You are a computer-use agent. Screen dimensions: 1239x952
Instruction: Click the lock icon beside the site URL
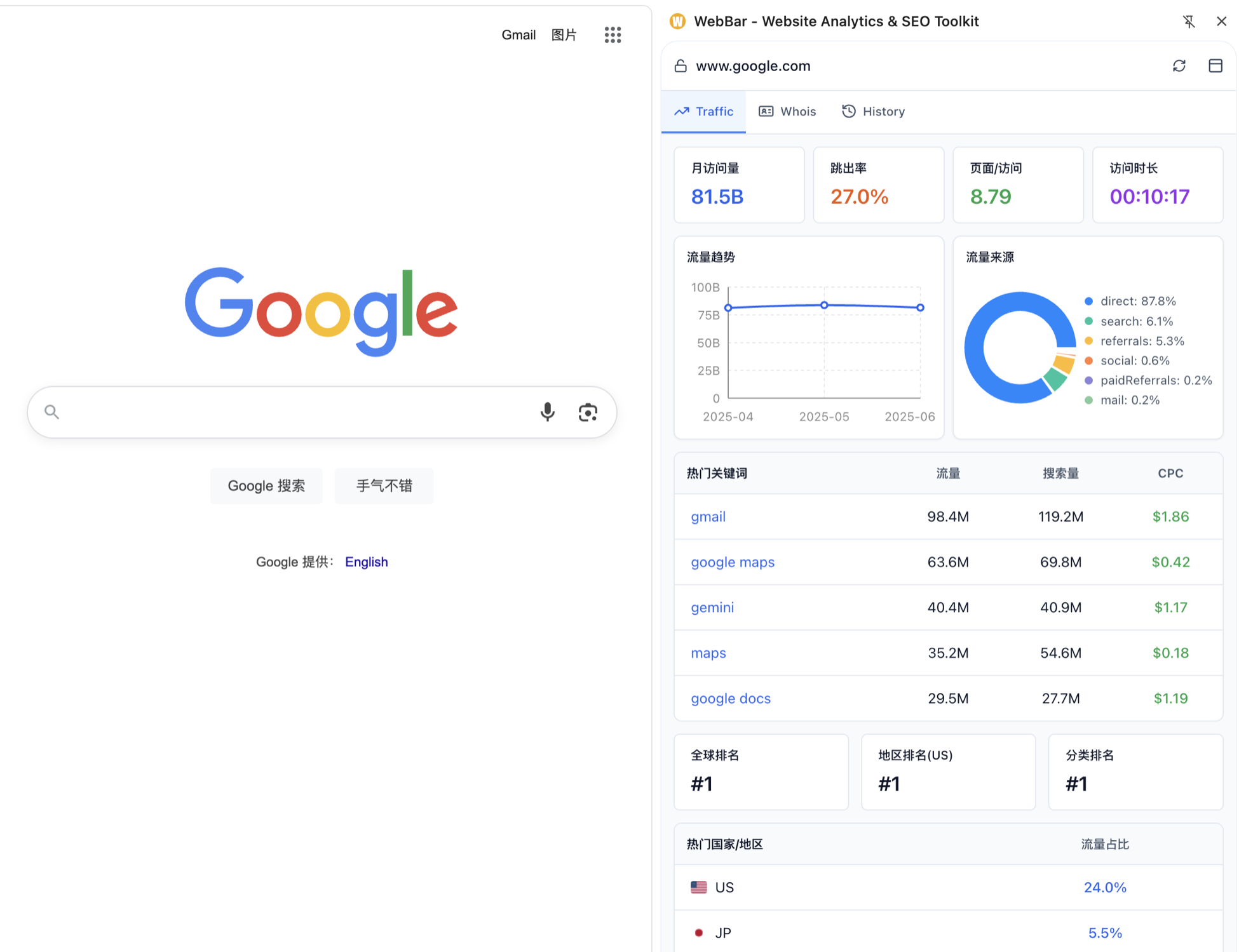(x=680, y=66)
